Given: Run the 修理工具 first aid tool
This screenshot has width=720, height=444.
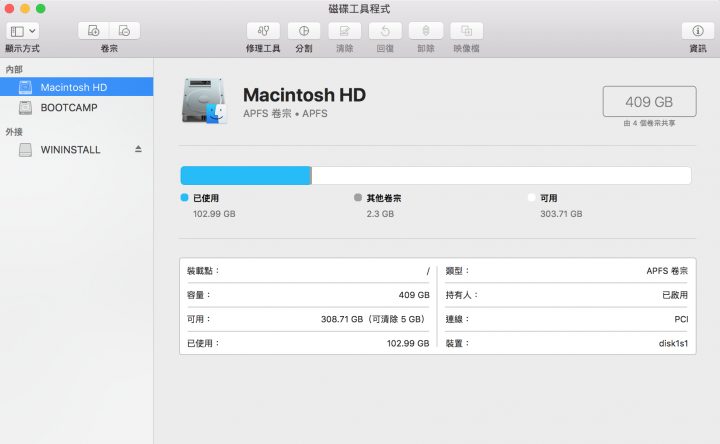Looking at the screenshot, I should coord(263,31).
